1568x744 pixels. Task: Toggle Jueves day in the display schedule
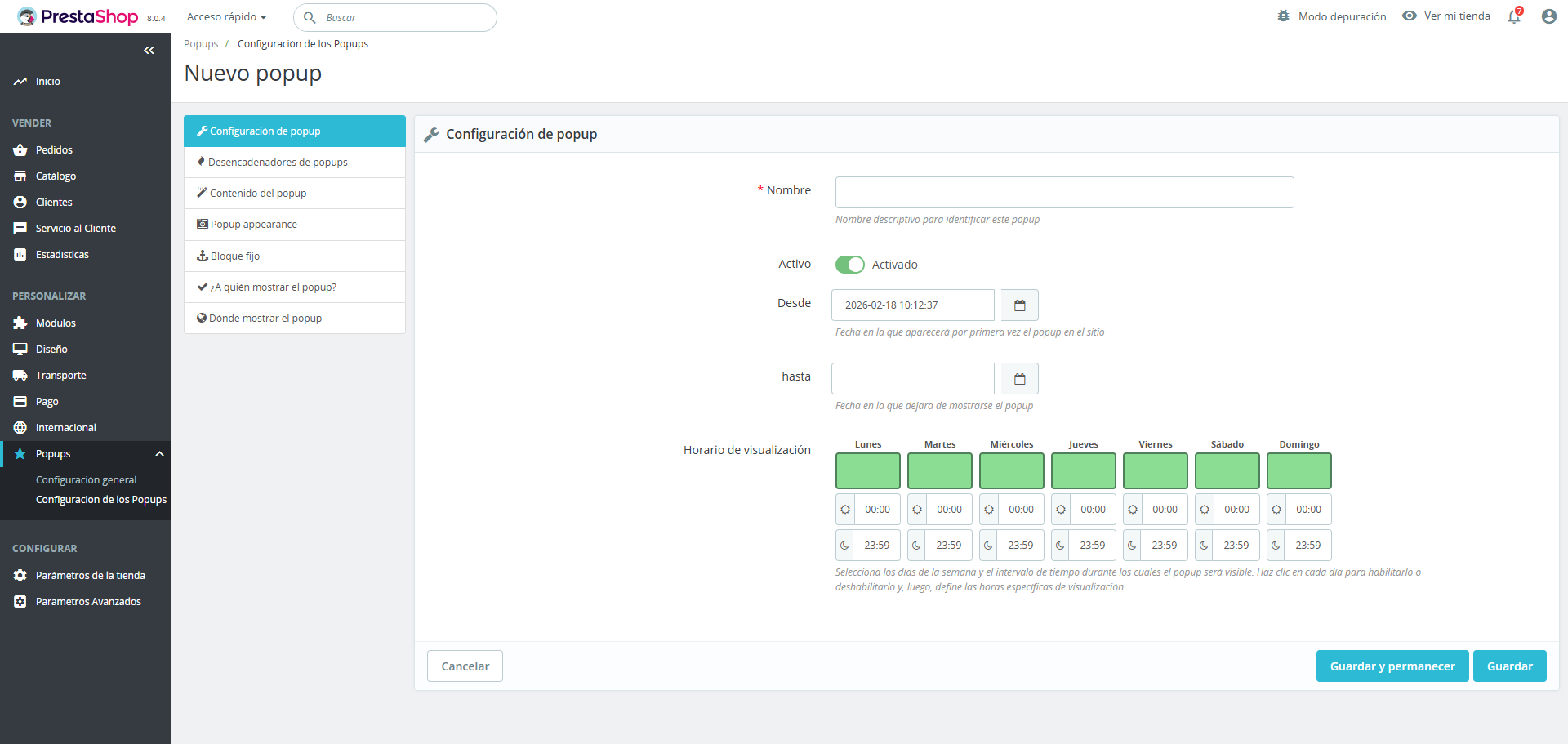click(x=1084, y=471)
